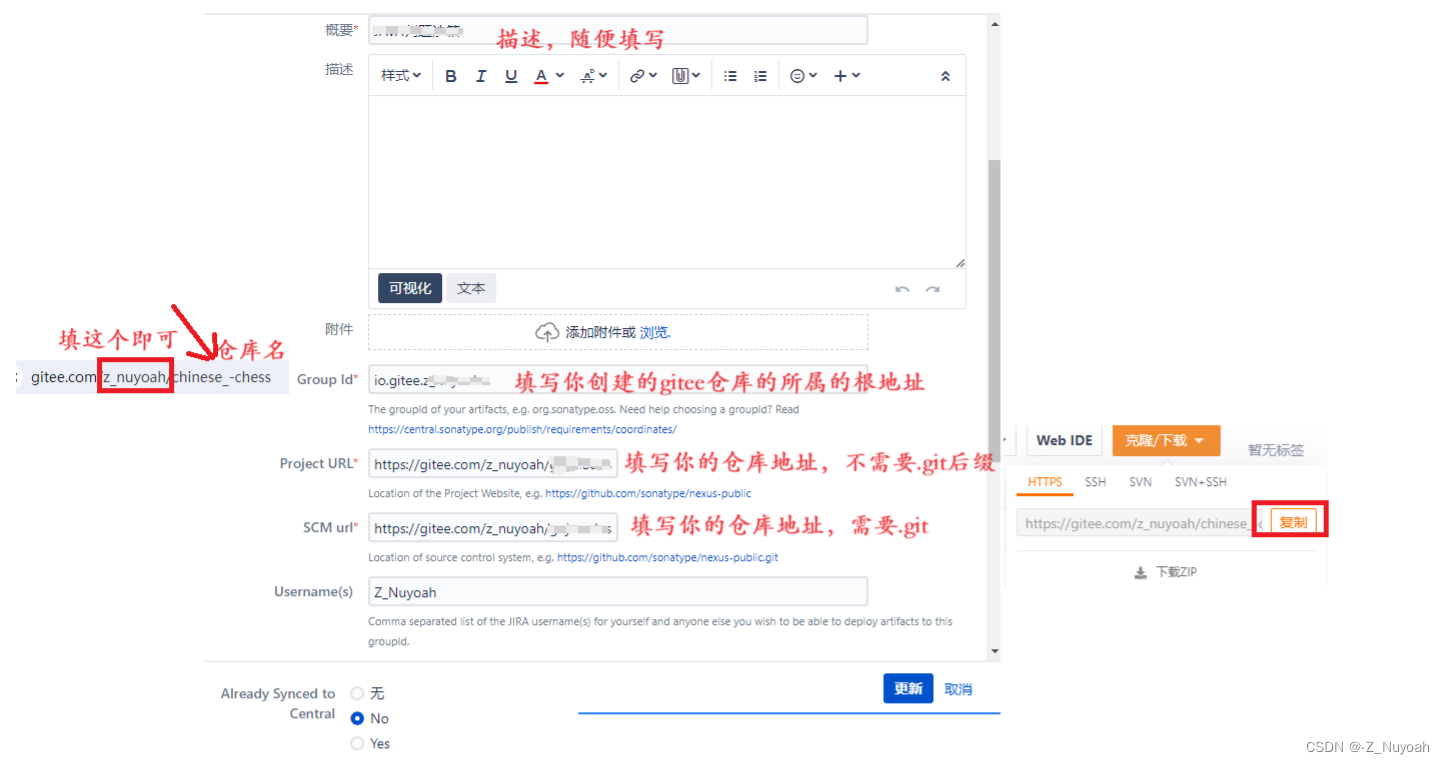Screen dimensions: 1445x764
Task: Open the 样式 style dropdown
Action: point(401,76)
